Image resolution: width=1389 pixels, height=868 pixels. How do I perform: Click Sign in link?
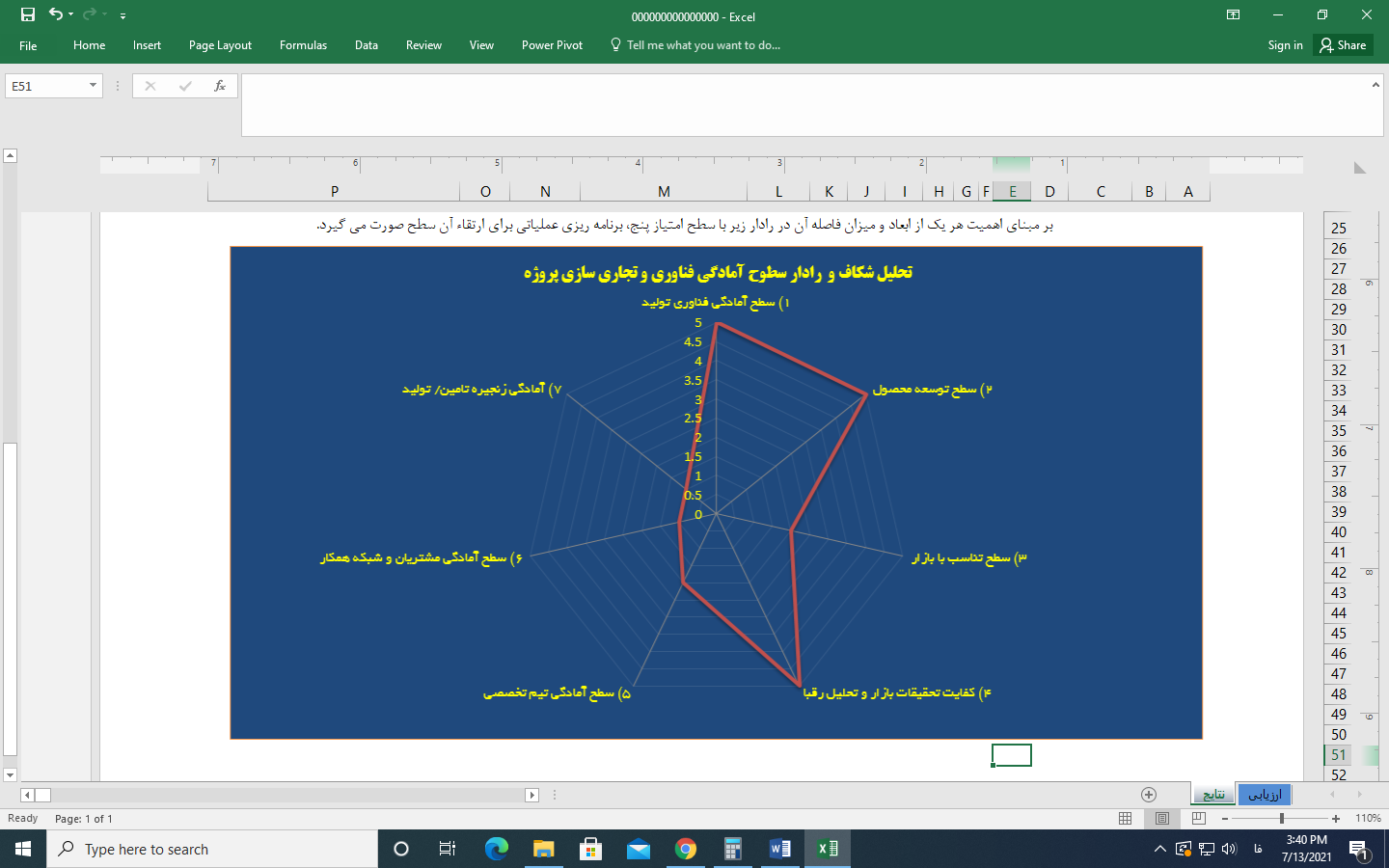1285,45
